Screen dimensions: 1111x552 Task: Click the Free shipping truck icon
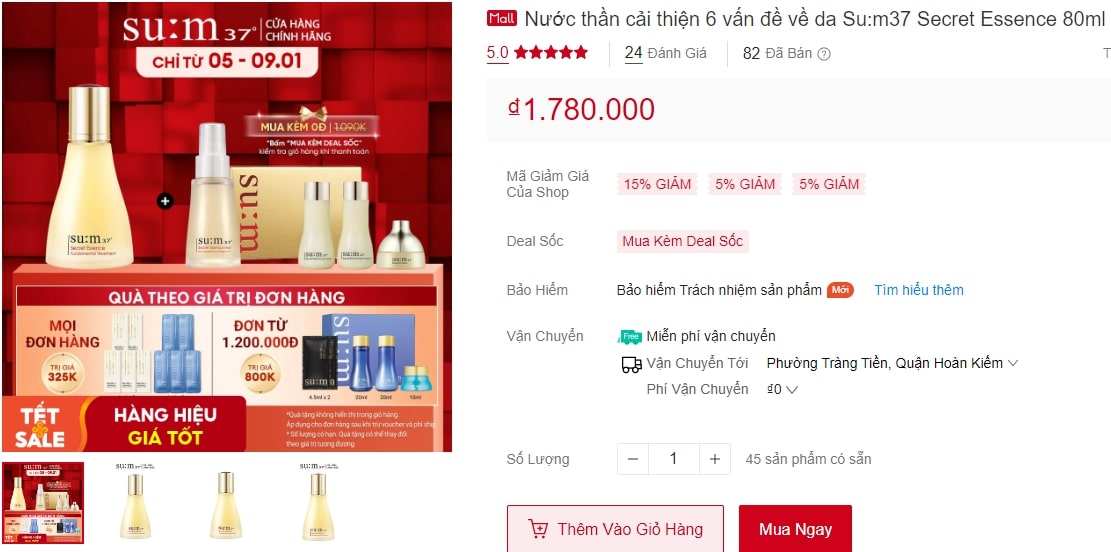coord(630,337)
